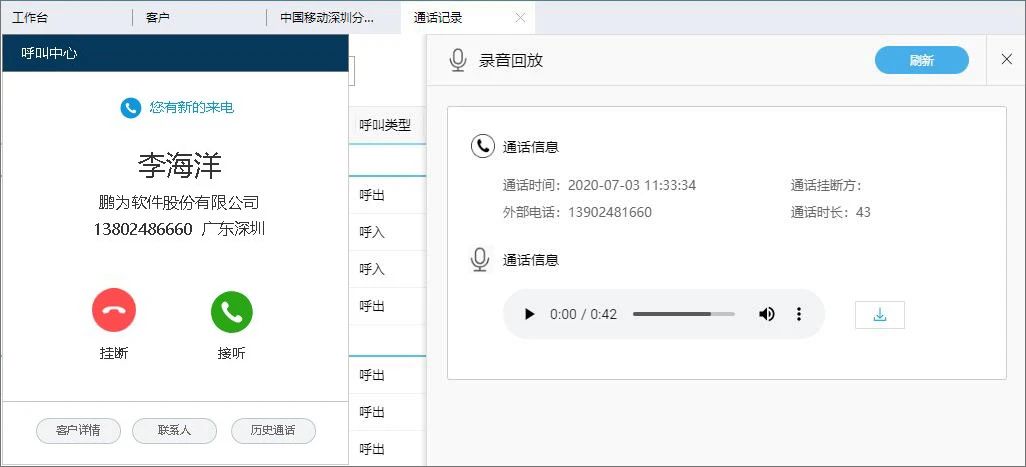Viewport: 1026px width, 467px height.
Task: Click the microphone icon beside 录音回放
Action: click(x=458, y=61)
